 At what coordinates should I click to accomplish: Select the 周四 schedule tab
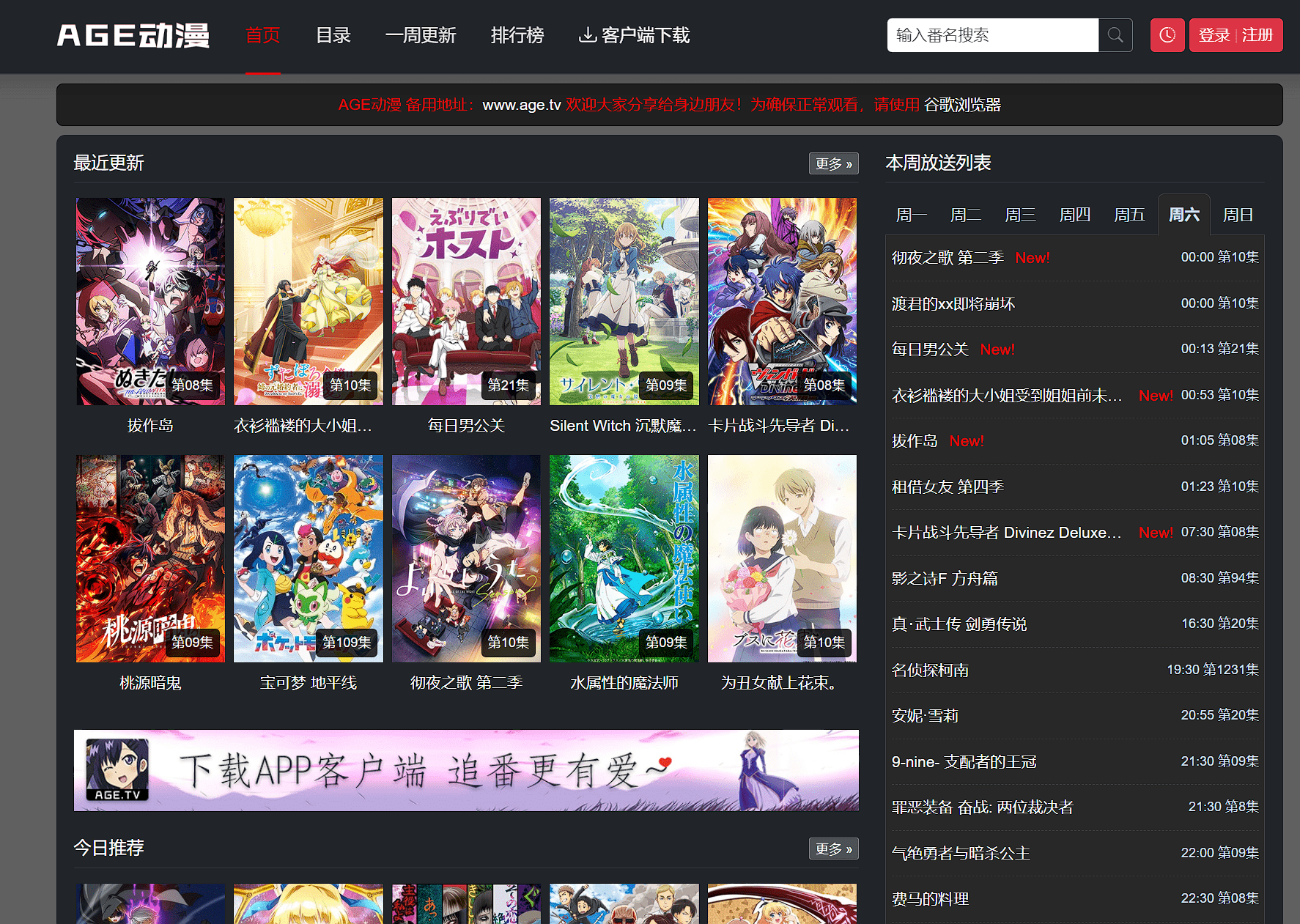[1075, 215]
